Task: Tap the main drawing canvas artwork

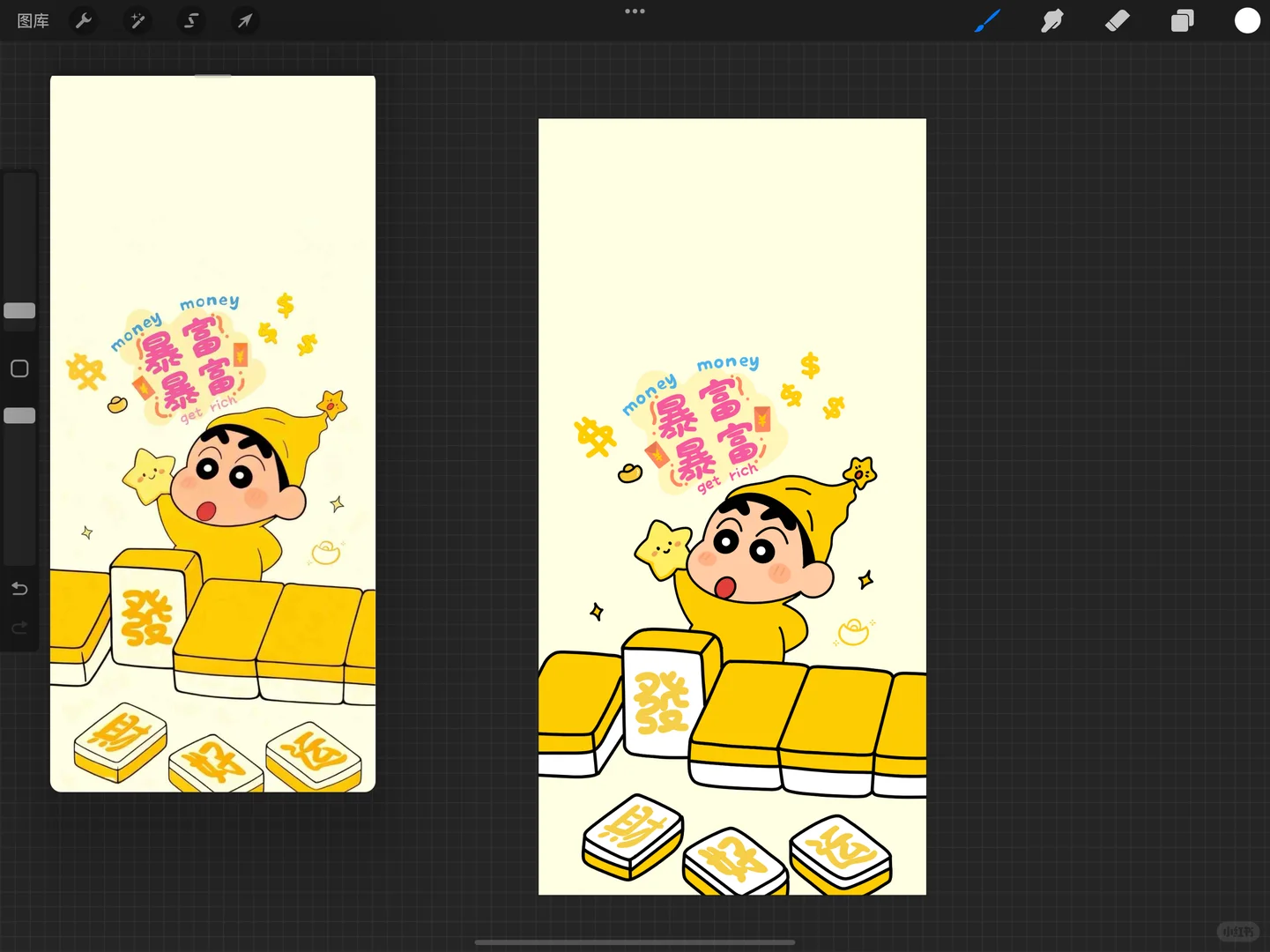Action: [732, 507]
